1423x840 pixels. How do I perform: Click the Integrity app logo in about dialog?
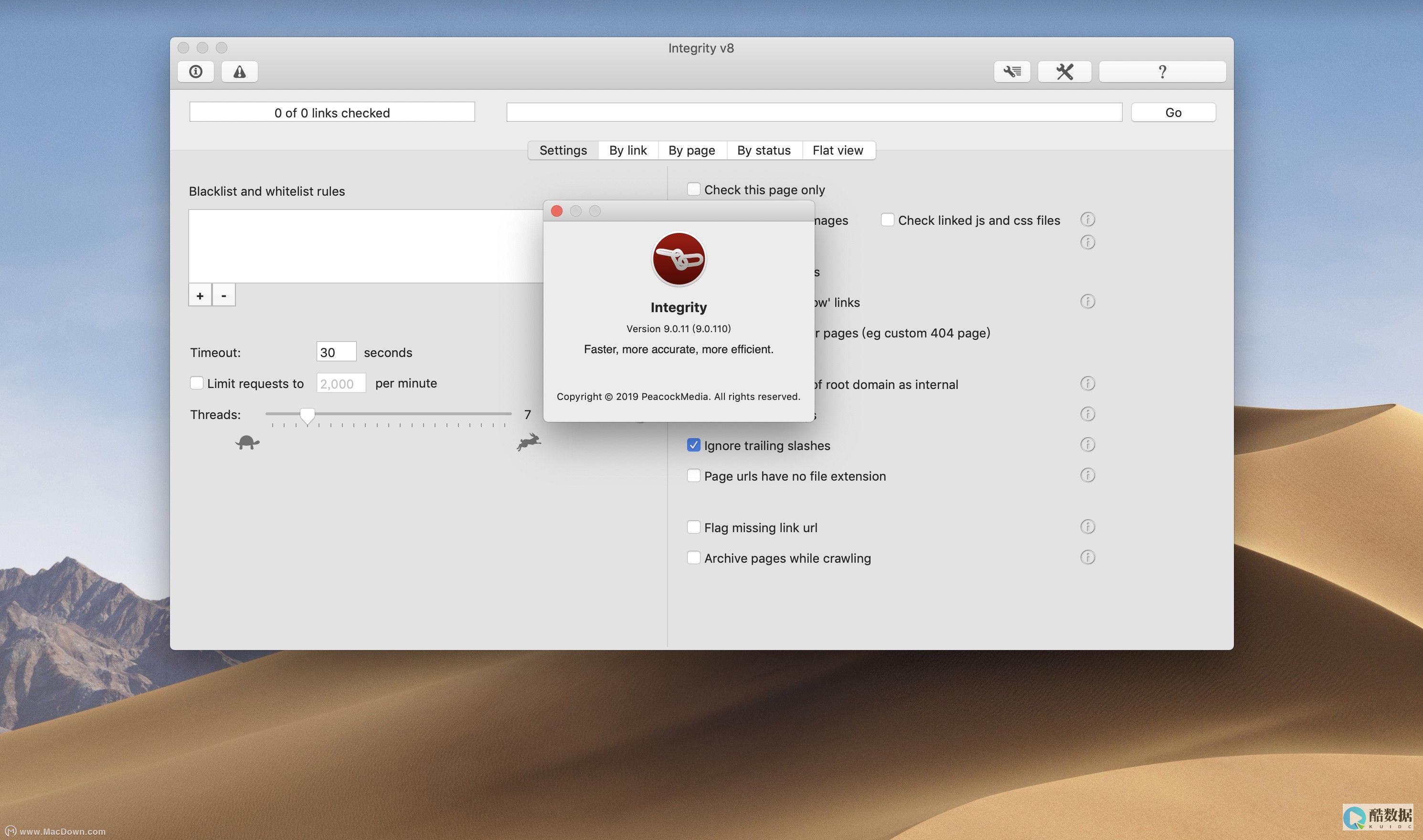click(x=679, y=259)
